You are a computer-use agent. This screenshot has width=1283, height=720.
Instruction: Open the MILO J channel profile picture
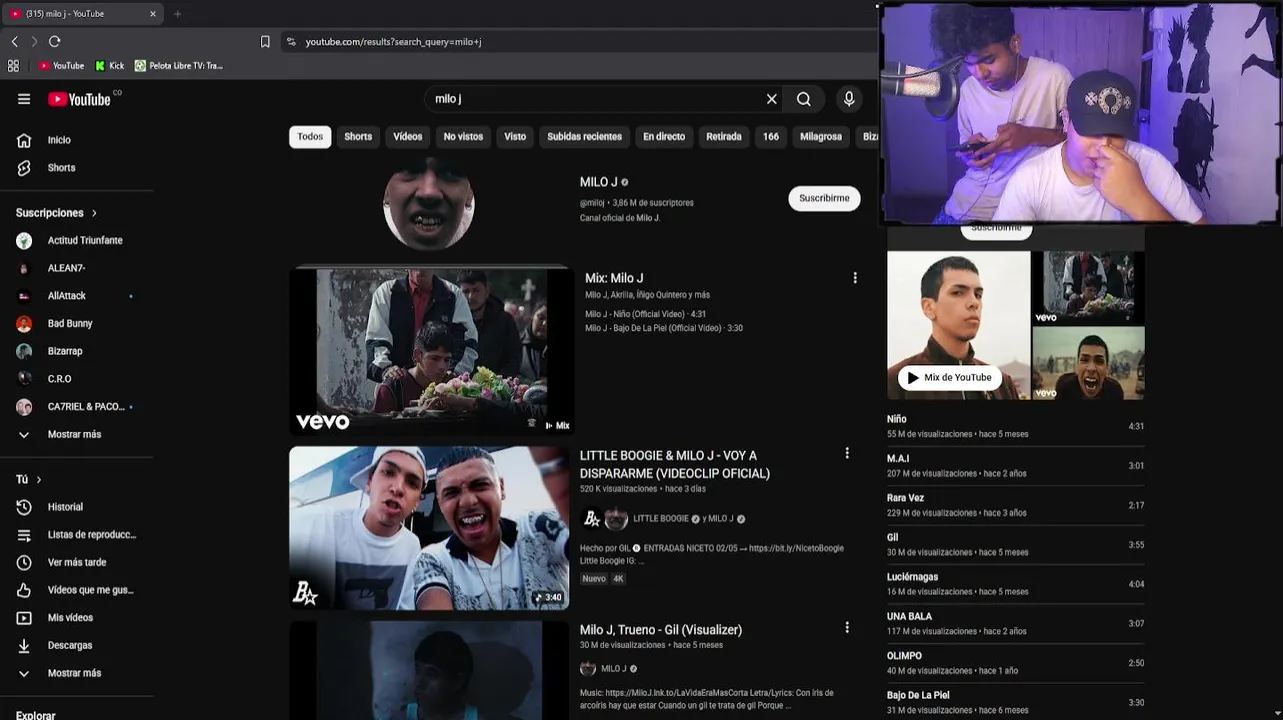[x=429, y=204]
